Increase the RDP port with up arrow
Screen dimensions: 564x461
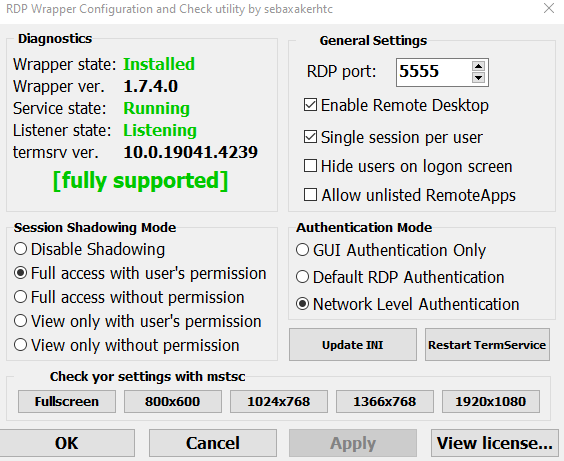(478, 66)
